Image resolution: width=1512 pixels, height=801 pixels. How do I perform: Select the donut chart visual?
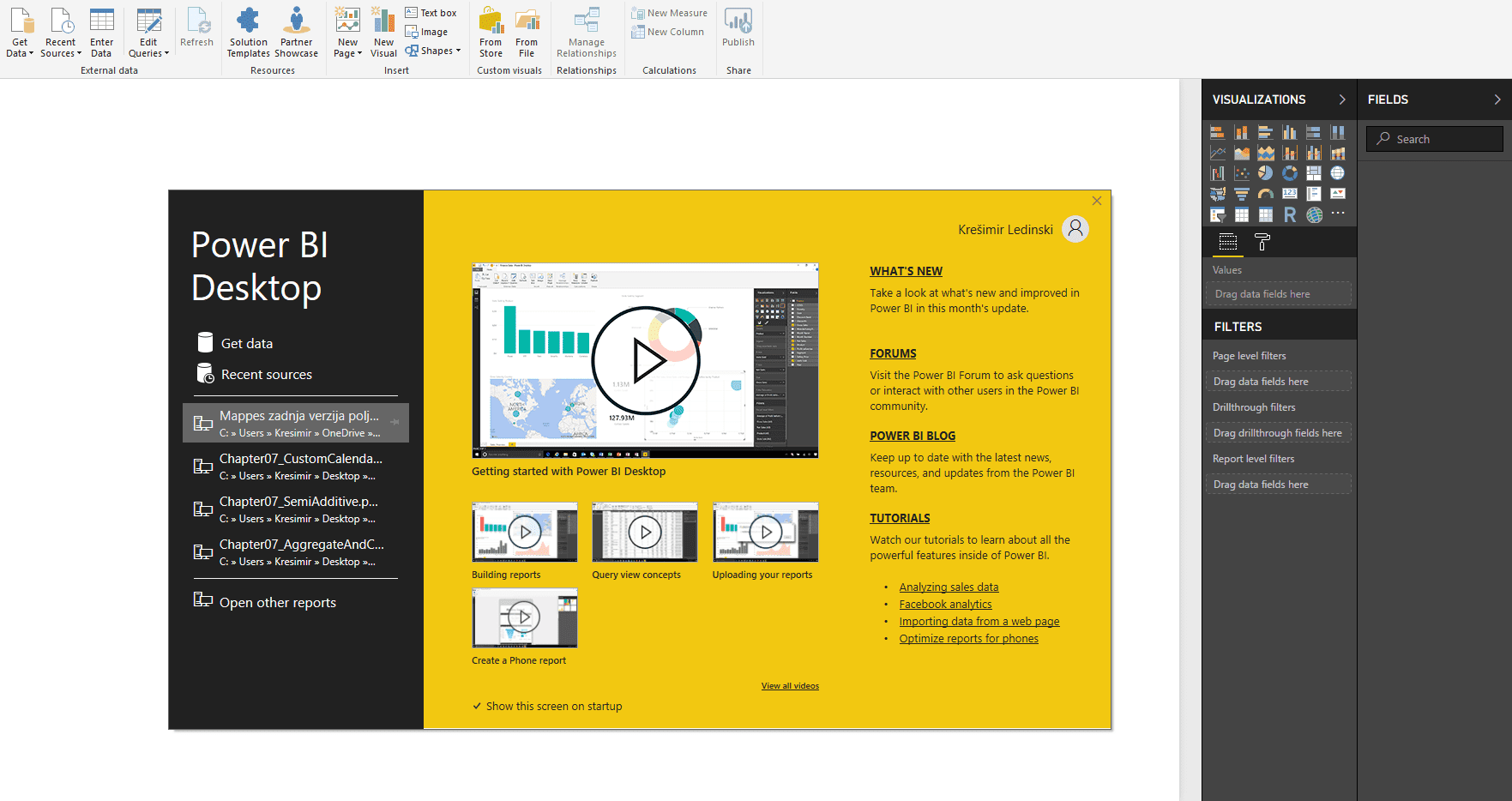coord(1289,173)
